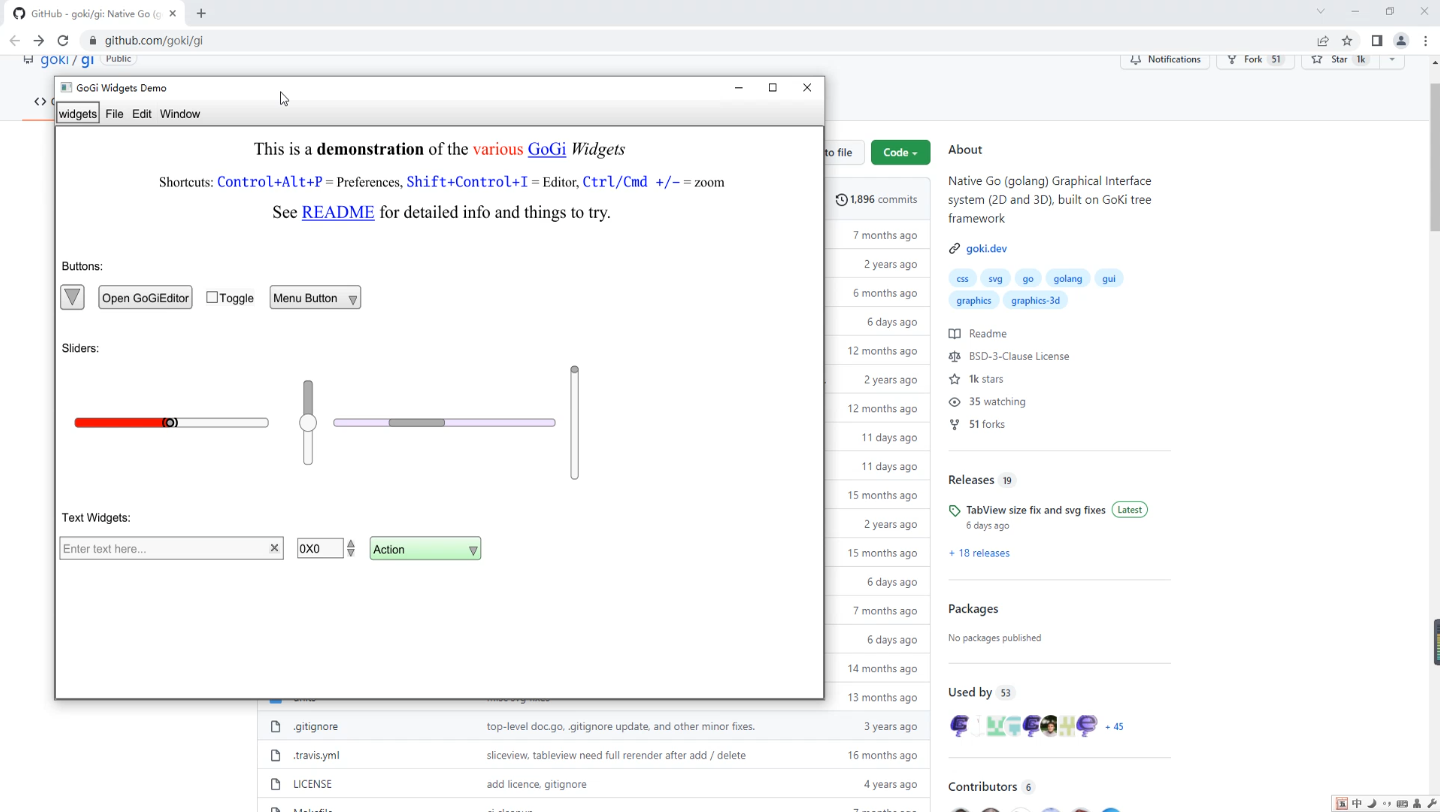Click the red horizontal slider knob

[170, 423]
